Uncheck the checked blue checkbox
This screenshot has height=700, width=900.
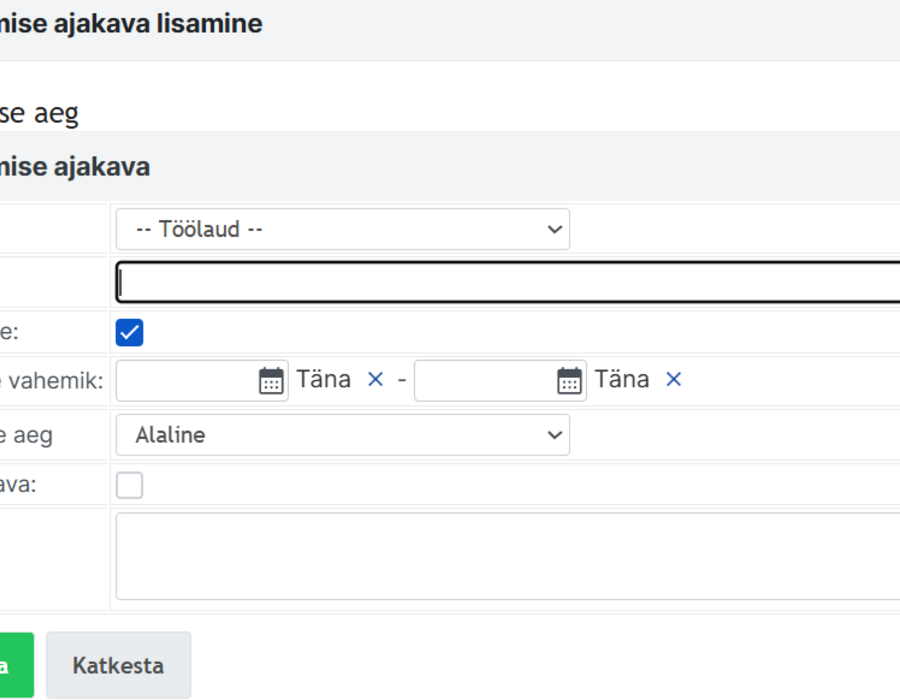pos(129,333)
